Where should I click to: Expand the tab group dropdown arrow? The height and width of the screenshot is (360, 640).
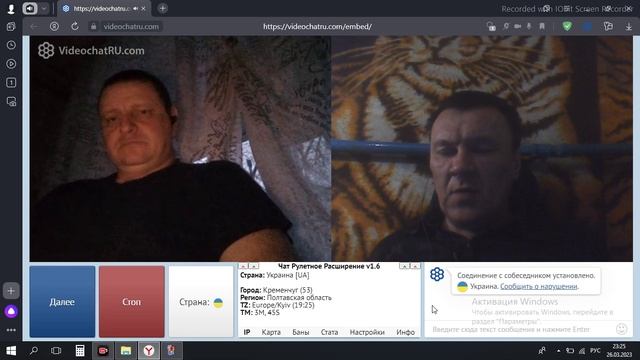click(x=44, y=8)
